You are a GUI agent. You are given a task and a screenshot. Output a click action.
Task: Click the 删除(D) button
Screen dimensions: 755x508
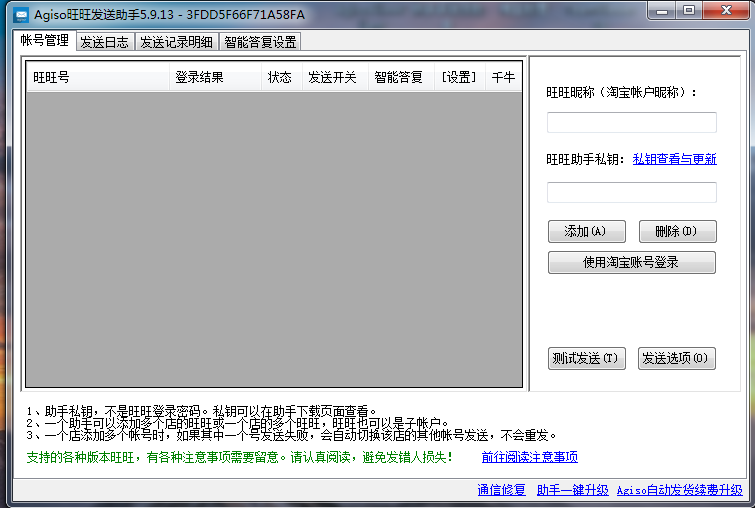pyautogui.click(x=677, y=232)
